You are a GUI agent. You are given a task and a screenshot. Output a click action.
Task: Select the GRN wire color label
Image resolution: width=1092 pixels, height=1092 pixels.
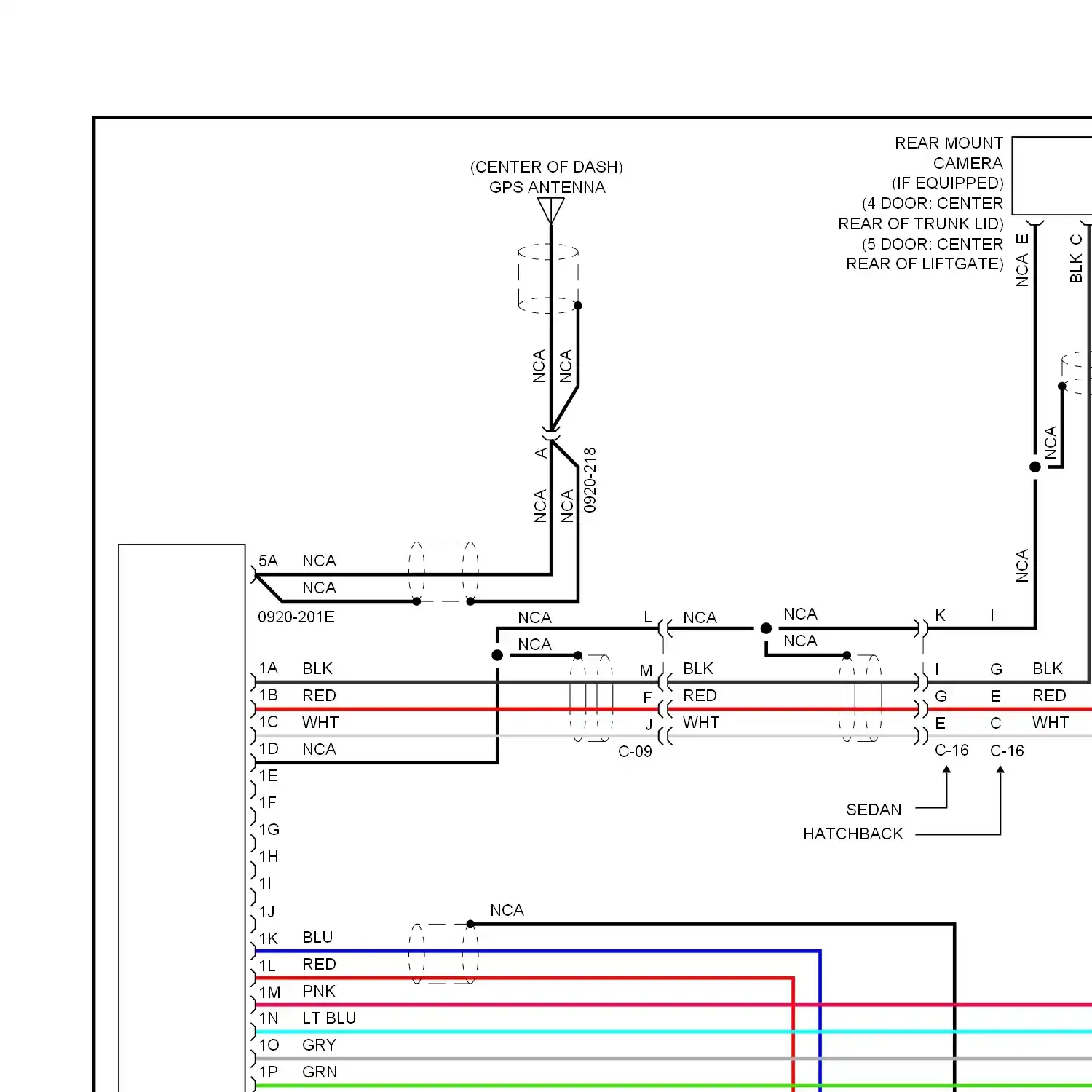[320, 1072]
